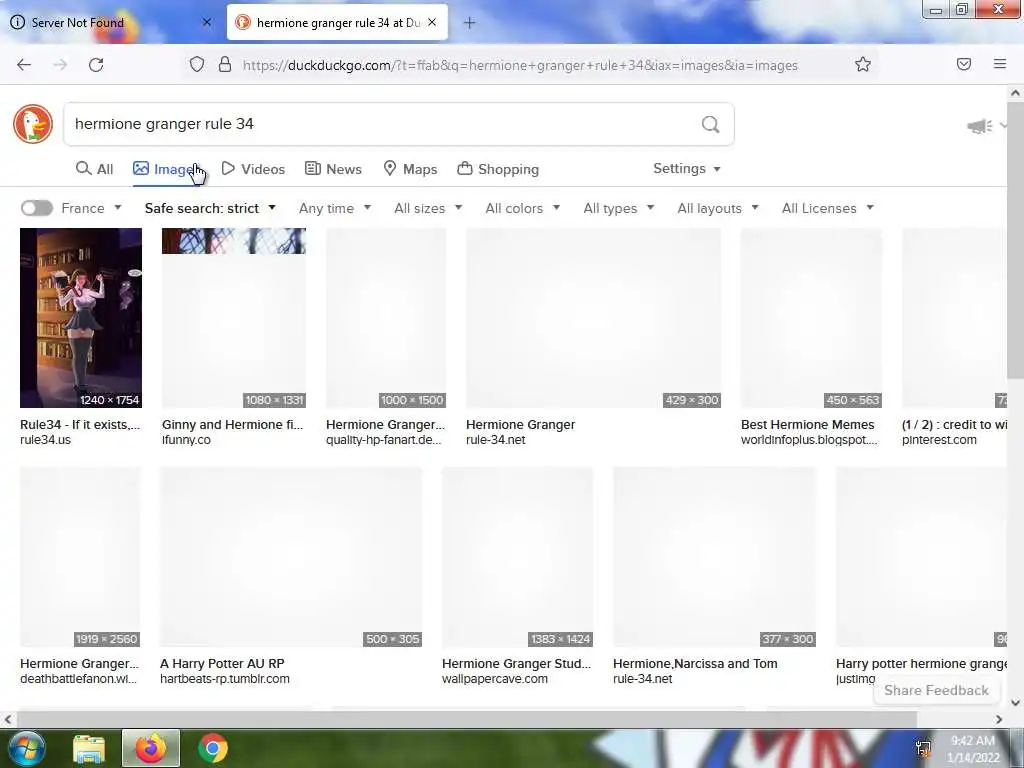Image resolution: width=1024 pixels, height=768 pixels.
Task: Open the Any time filter dropdown
Action: 334,208
